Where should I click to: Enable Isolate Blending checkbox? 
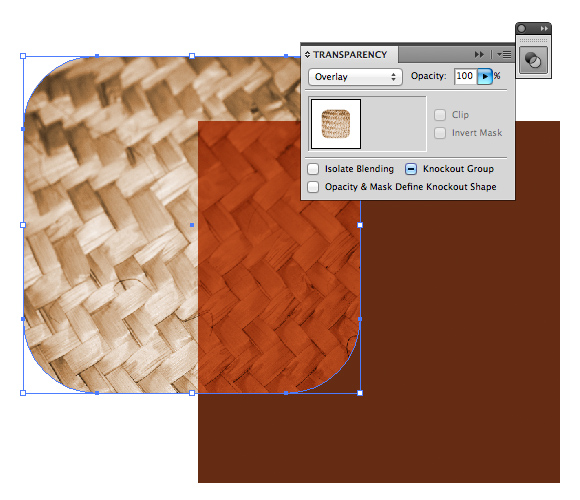point(313,169)
